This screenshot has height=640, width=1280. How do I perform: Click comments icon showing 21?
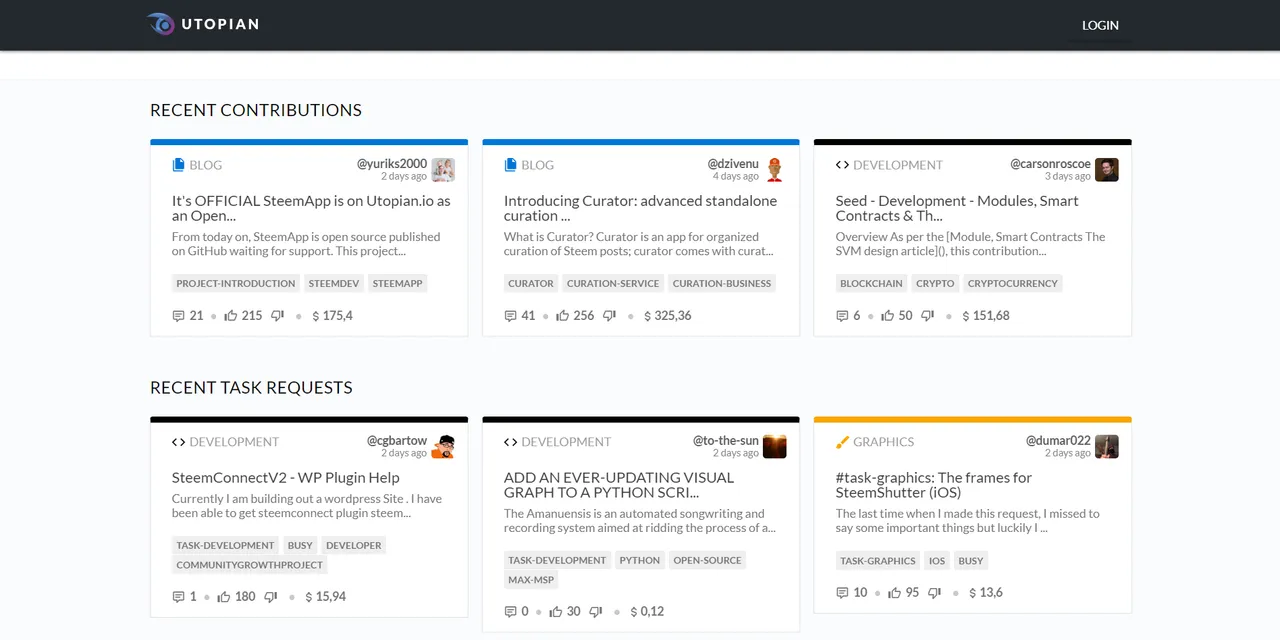click(178, 316)
